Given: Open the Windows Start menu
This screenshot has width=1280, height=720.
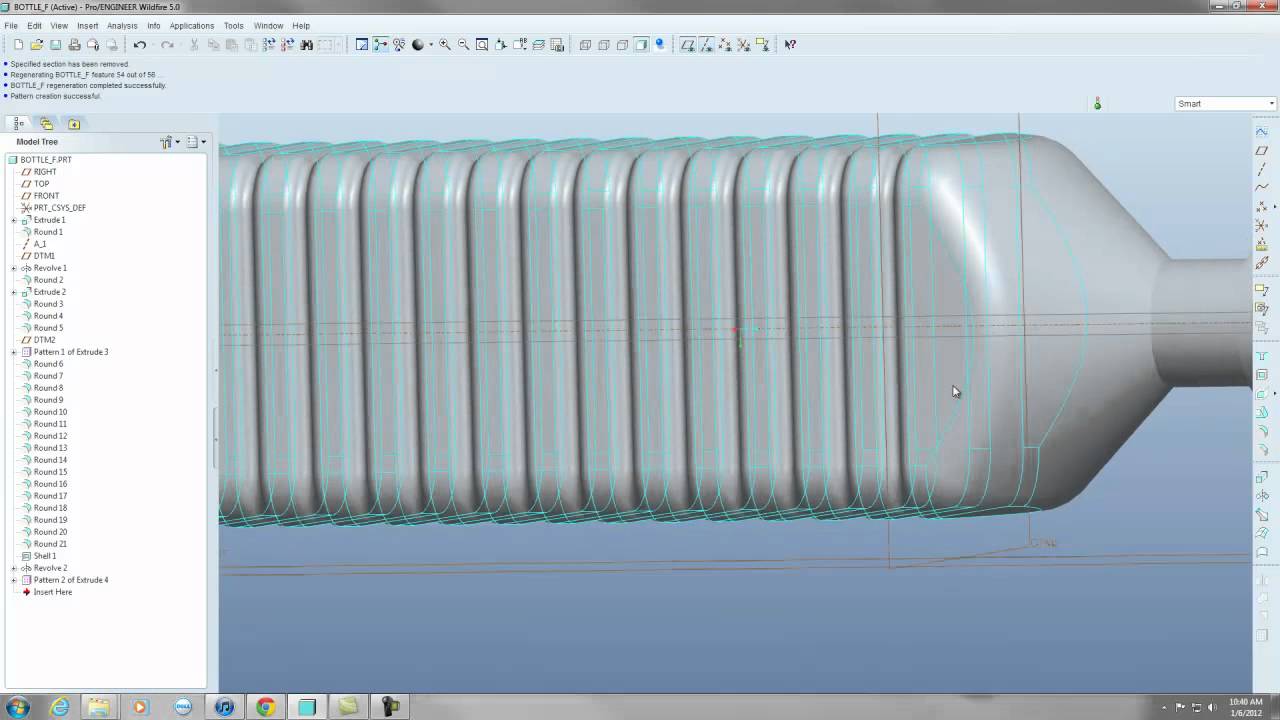Looking at the screenshot, I should pyautogui.click(x=17, y=707).
